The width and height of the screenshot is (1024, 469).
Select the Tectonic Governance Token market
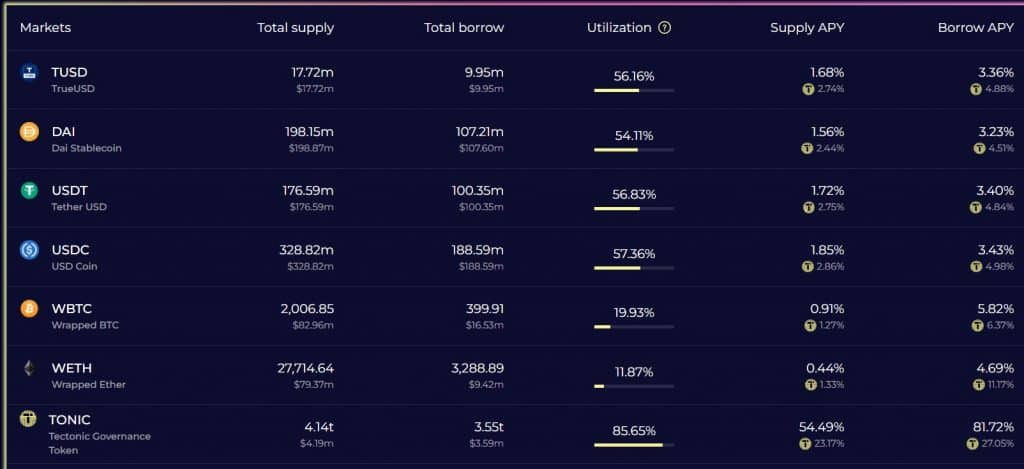coord(512,434)
